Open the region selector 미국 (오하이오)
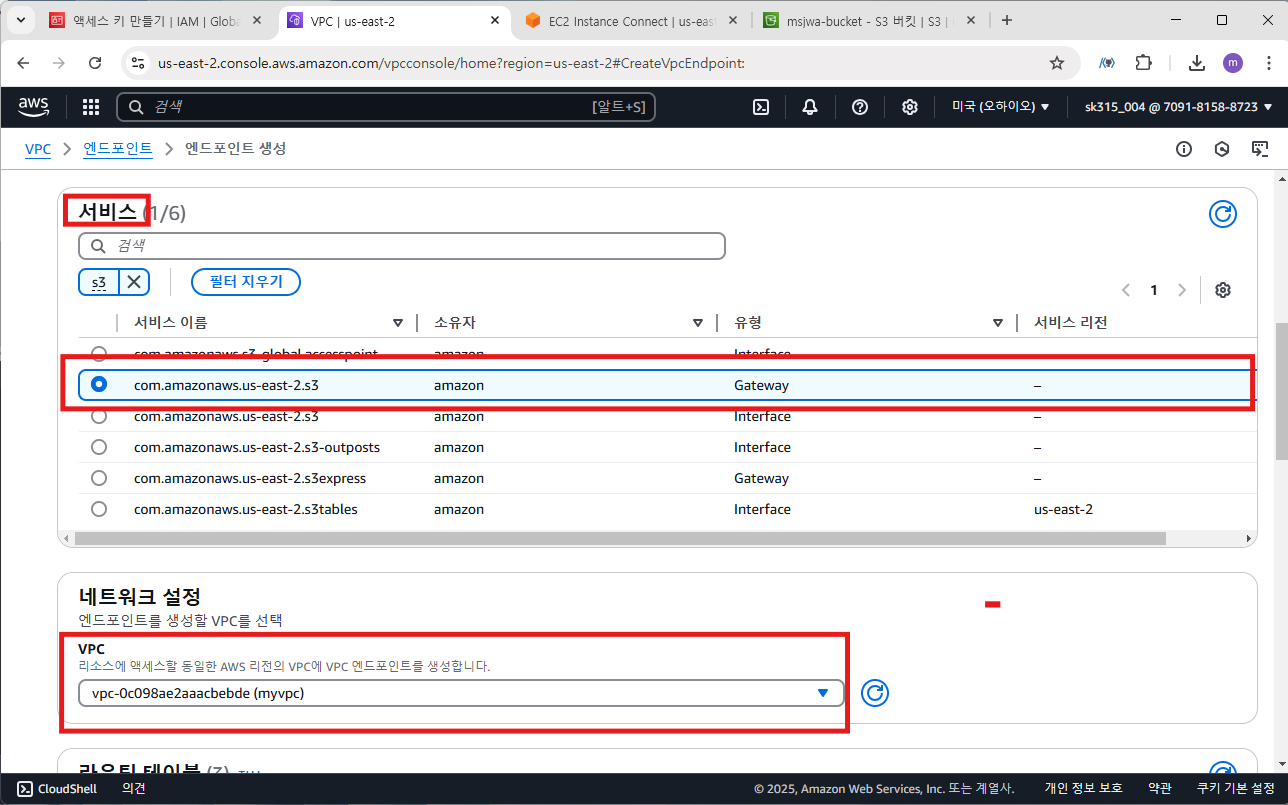 pyautogui.click(x=1000, y=107)
